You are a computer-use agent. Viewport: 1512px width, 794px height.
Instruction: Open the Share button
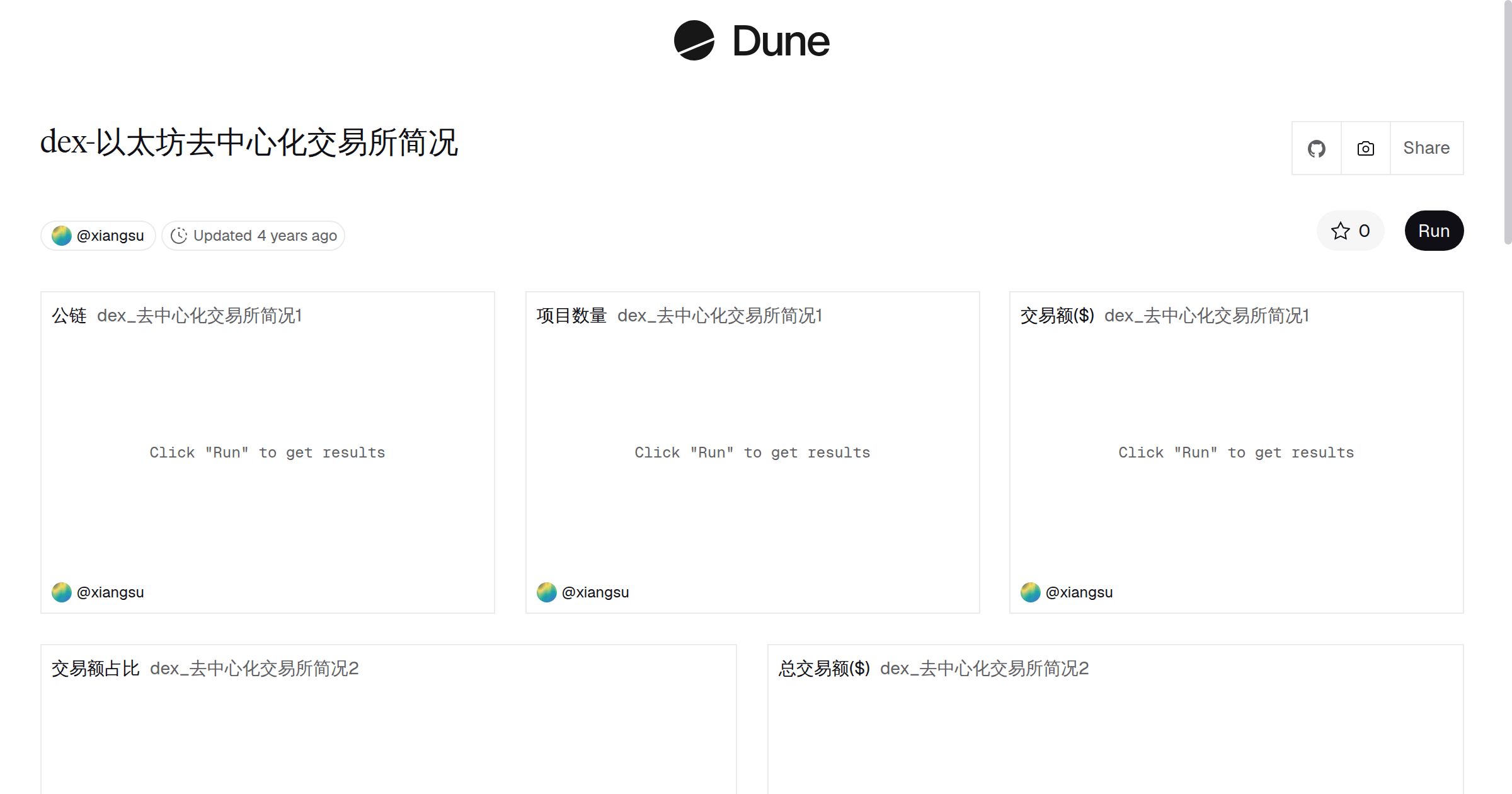coord(1426,148)
